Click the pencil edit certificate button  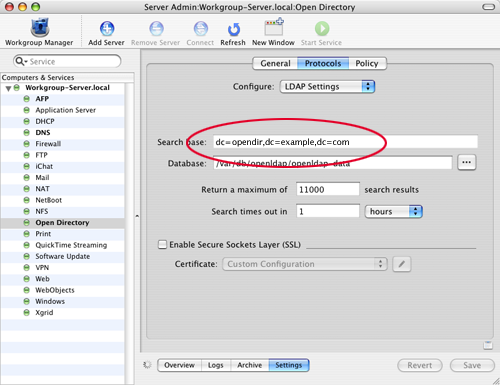pos(402,264)
